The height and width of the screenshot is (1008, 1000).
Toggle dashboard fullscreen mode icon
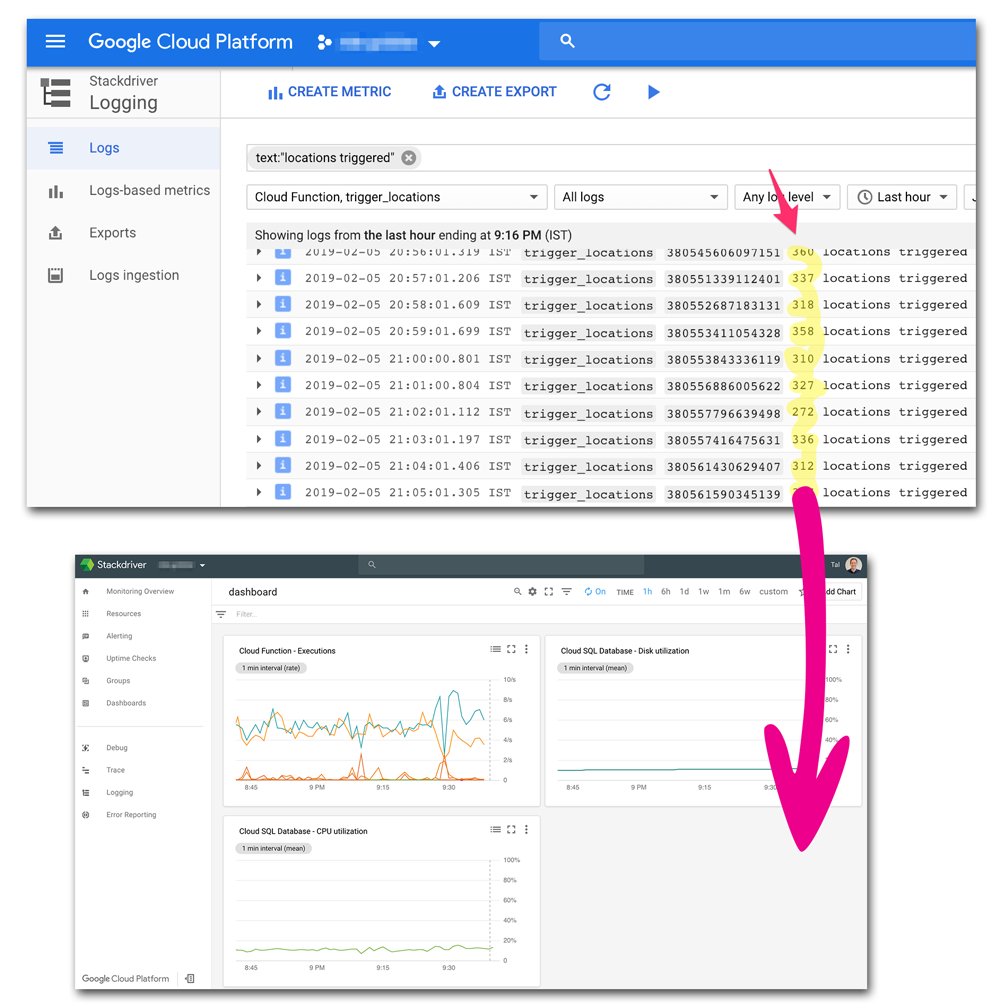click(x=549, y=591)
